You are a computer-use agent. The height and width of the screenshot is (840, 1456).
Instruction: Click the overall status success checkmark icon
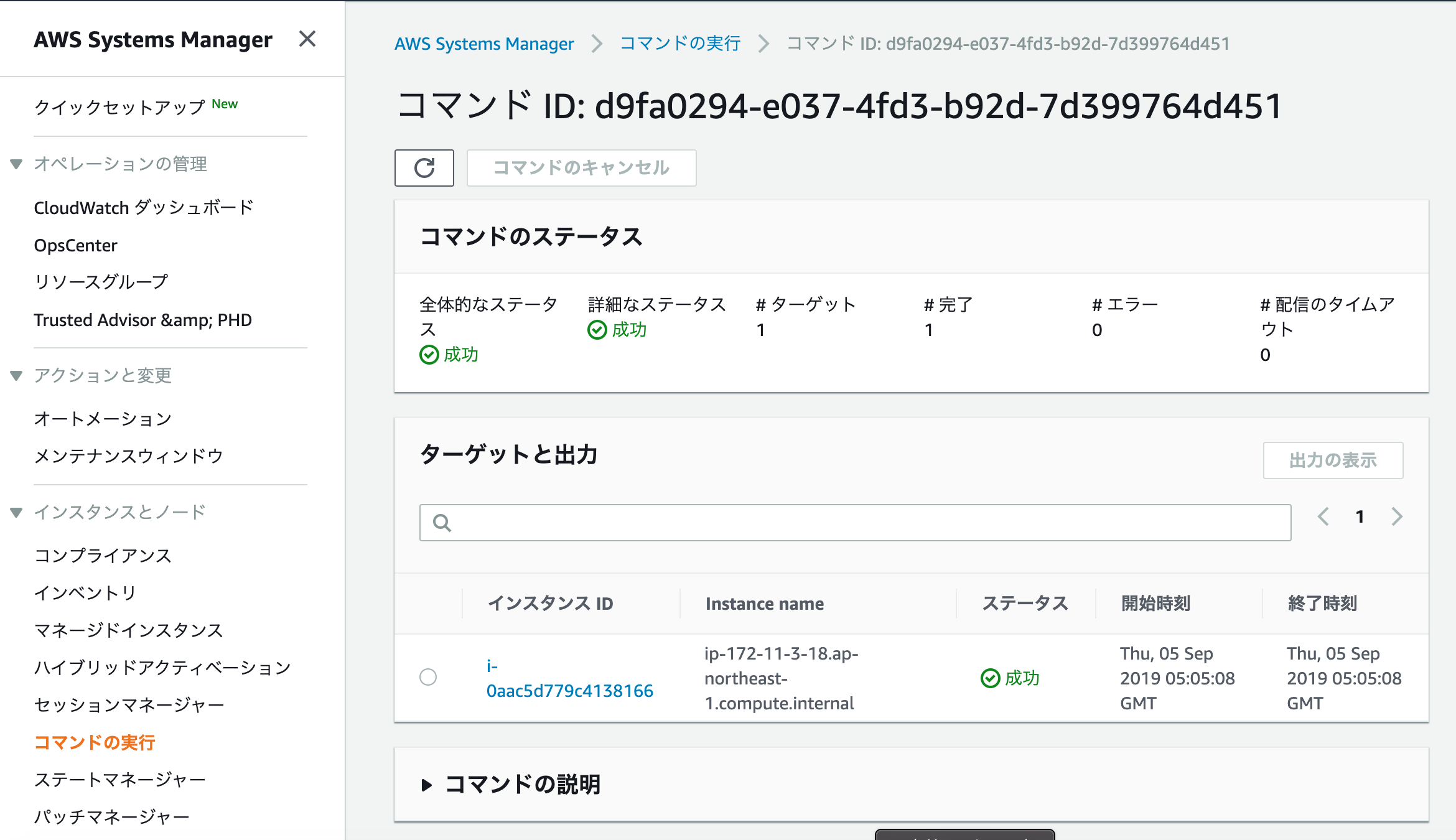click(x=429, y=355)
